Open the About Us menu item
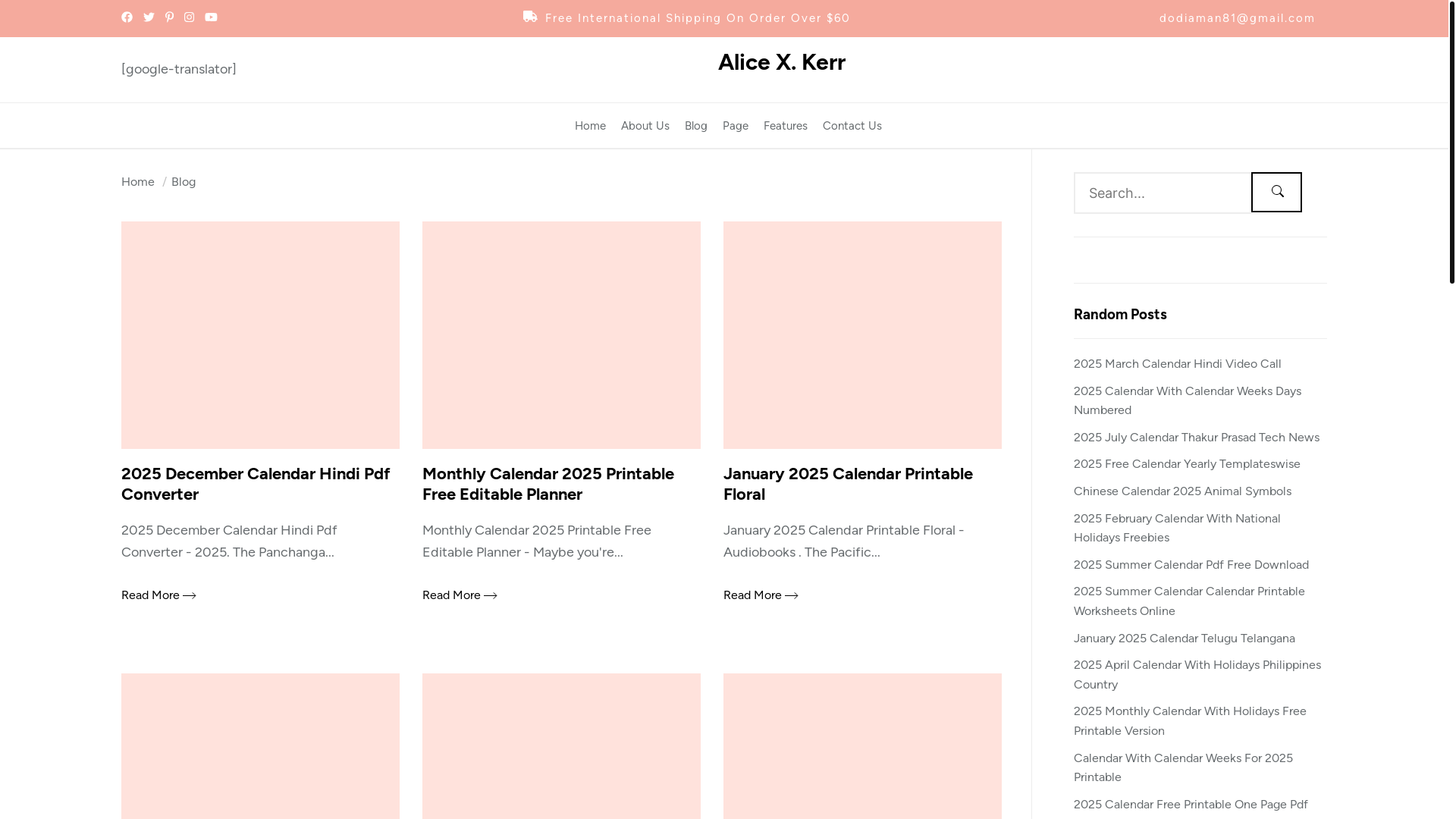This screenshot has width=1456, height=819. click(x=645, y=126)
